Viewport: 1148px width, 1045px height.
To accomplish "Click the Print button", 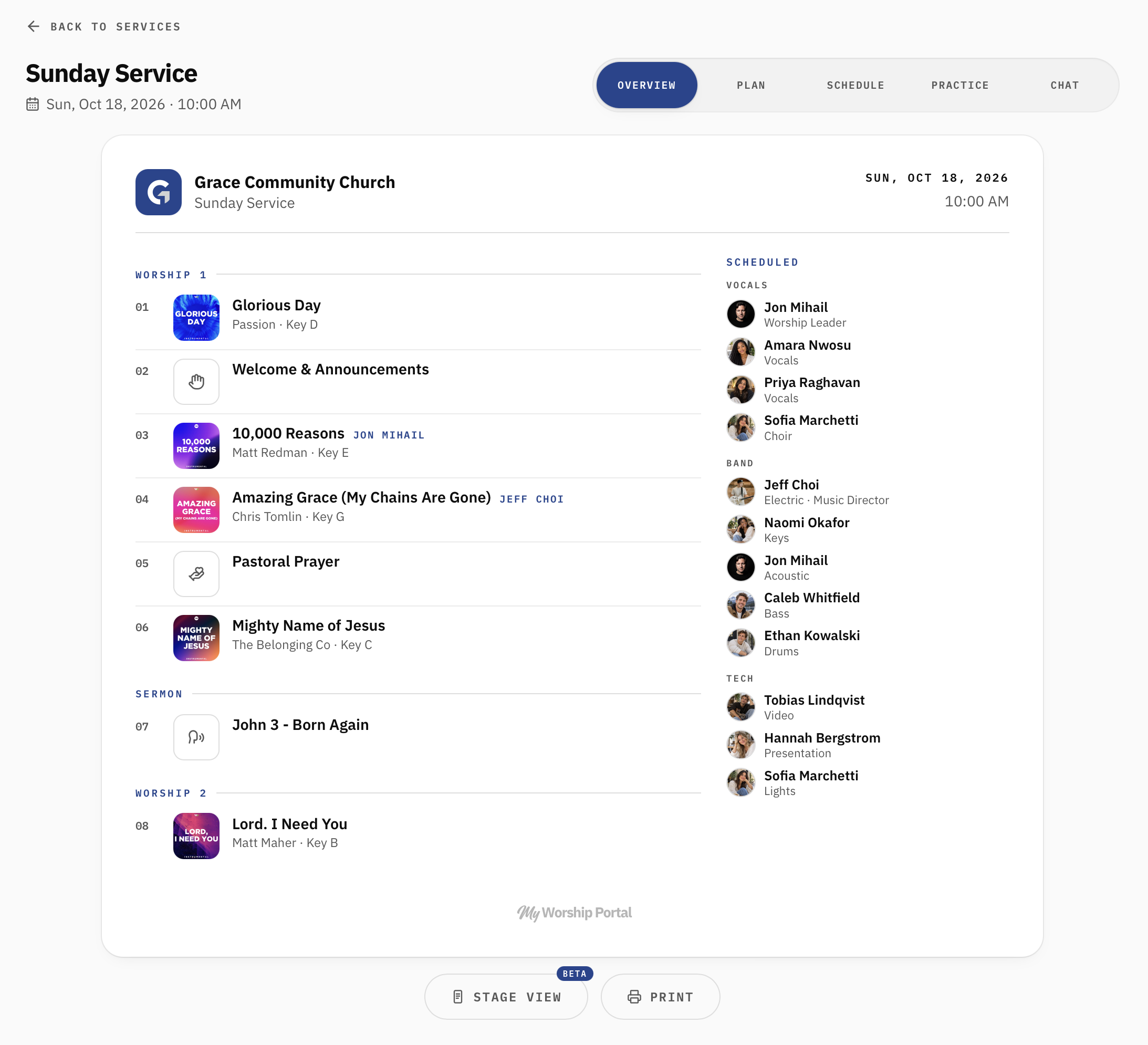I will click(660, 997).
